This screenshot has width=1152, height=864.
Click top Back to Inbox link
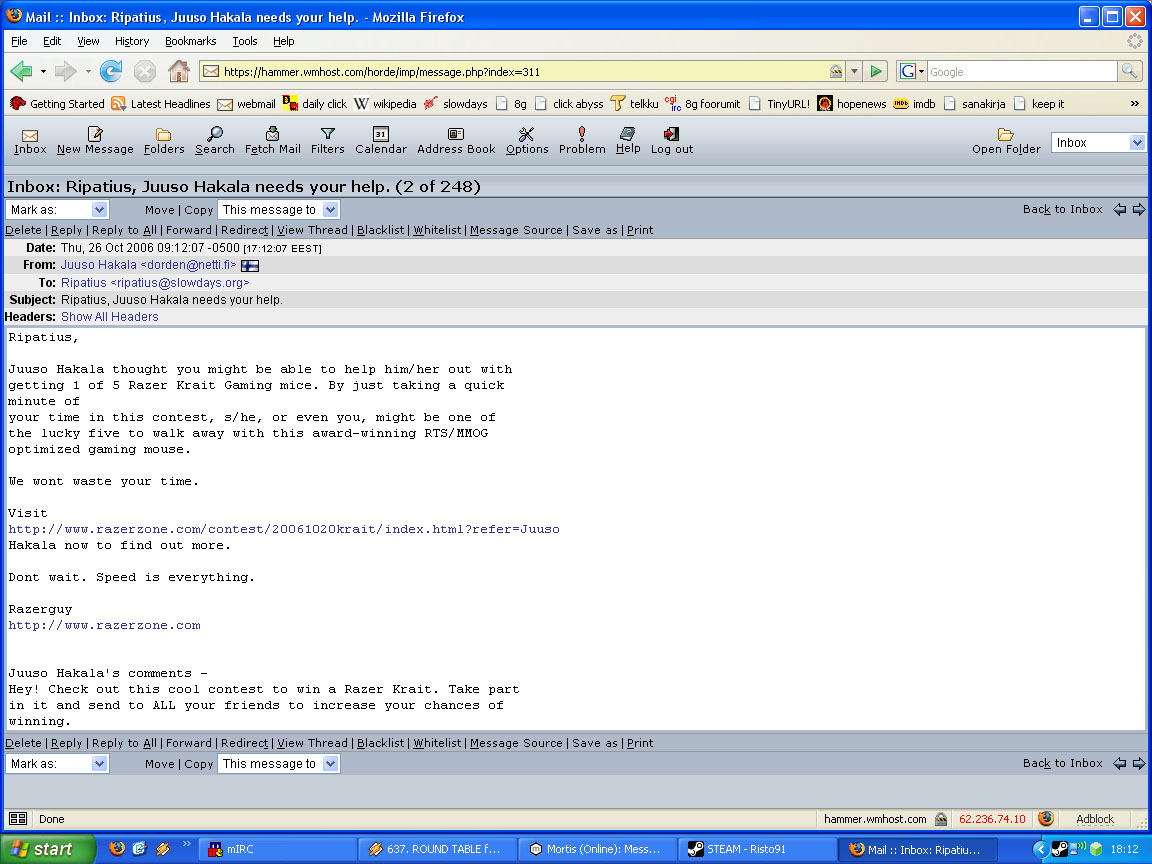pos(1062,209)
